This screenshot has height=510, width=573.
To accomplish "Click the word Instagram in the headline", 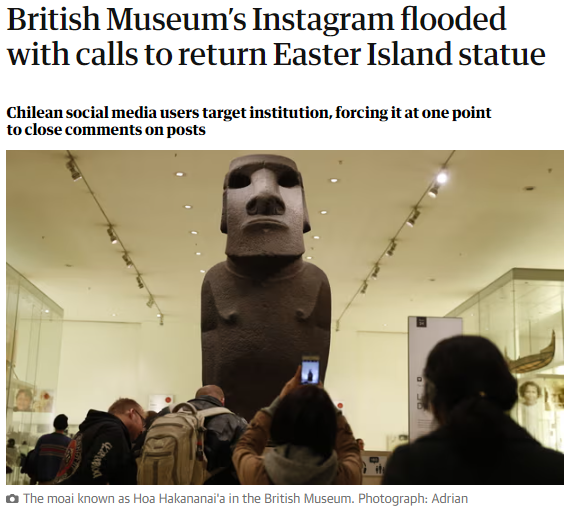I will [322, 19].
